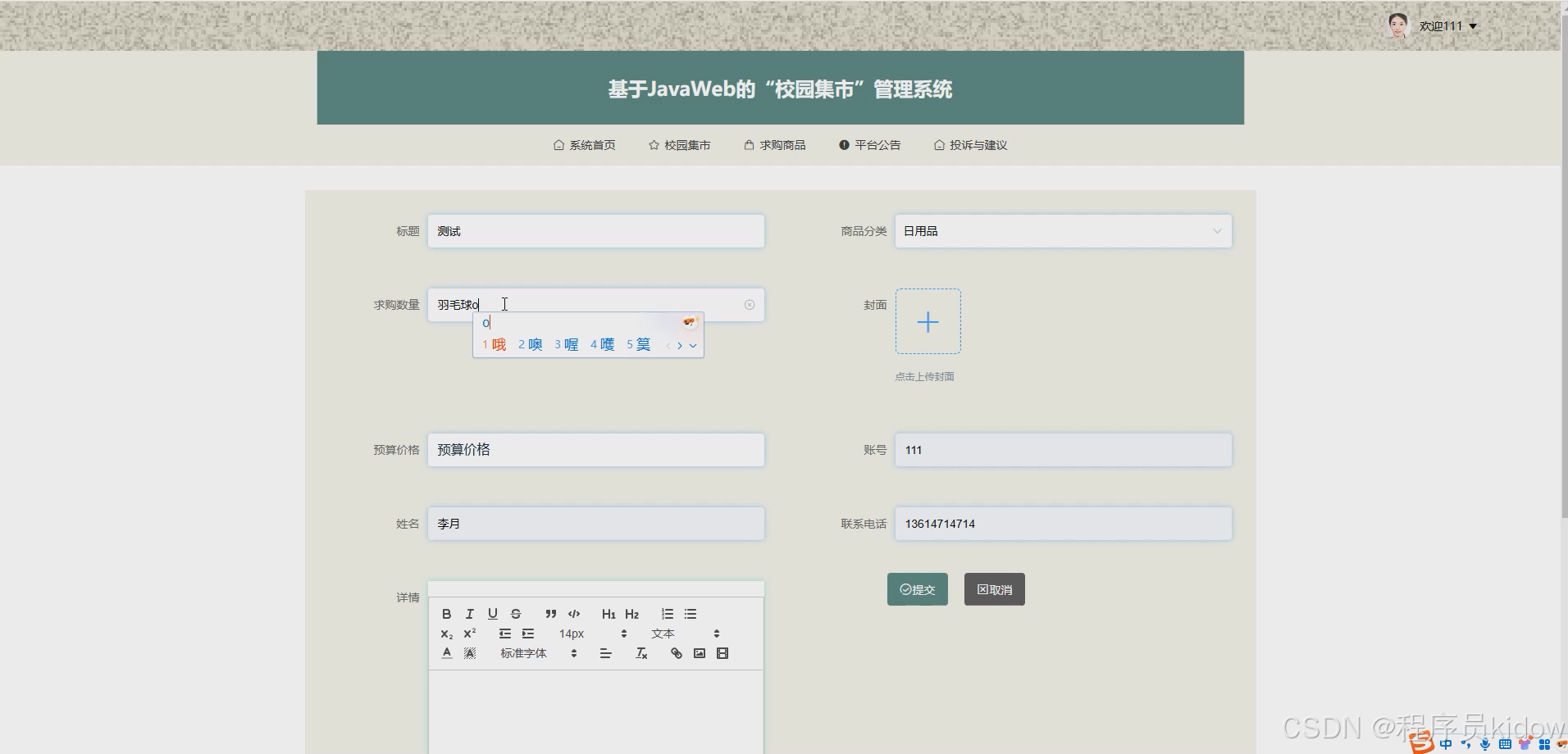Insert a code block in the editor
Screen dimensions: 1568x754
pos(573,613)
